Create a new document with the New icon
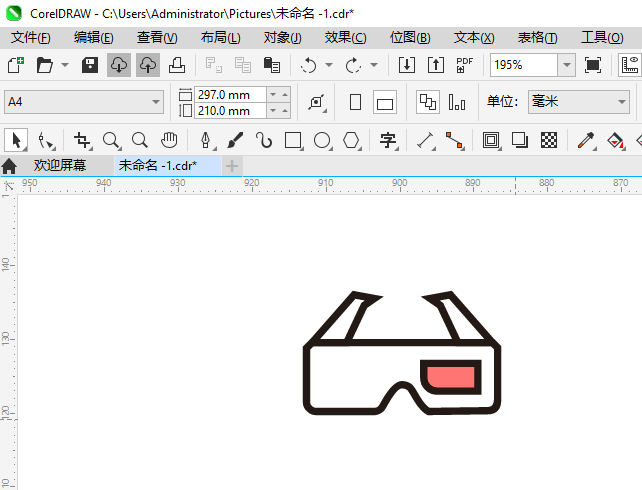The image size is (642, 490). pos(16,65)
